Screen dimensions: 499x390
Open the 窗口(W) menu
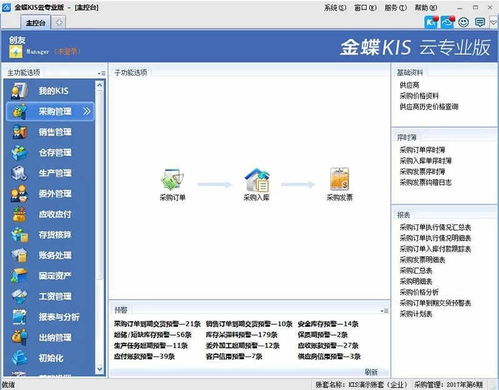click(365, 7)
